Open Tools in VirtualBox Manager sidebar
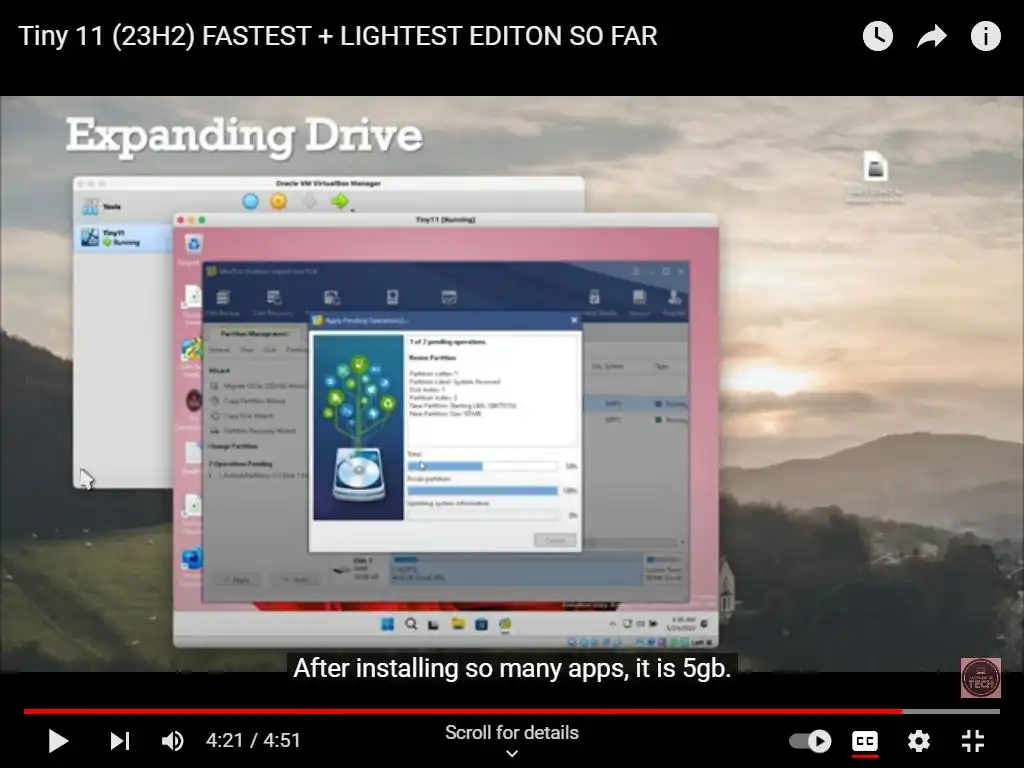 pyautogui.click(x=103, y=207)
